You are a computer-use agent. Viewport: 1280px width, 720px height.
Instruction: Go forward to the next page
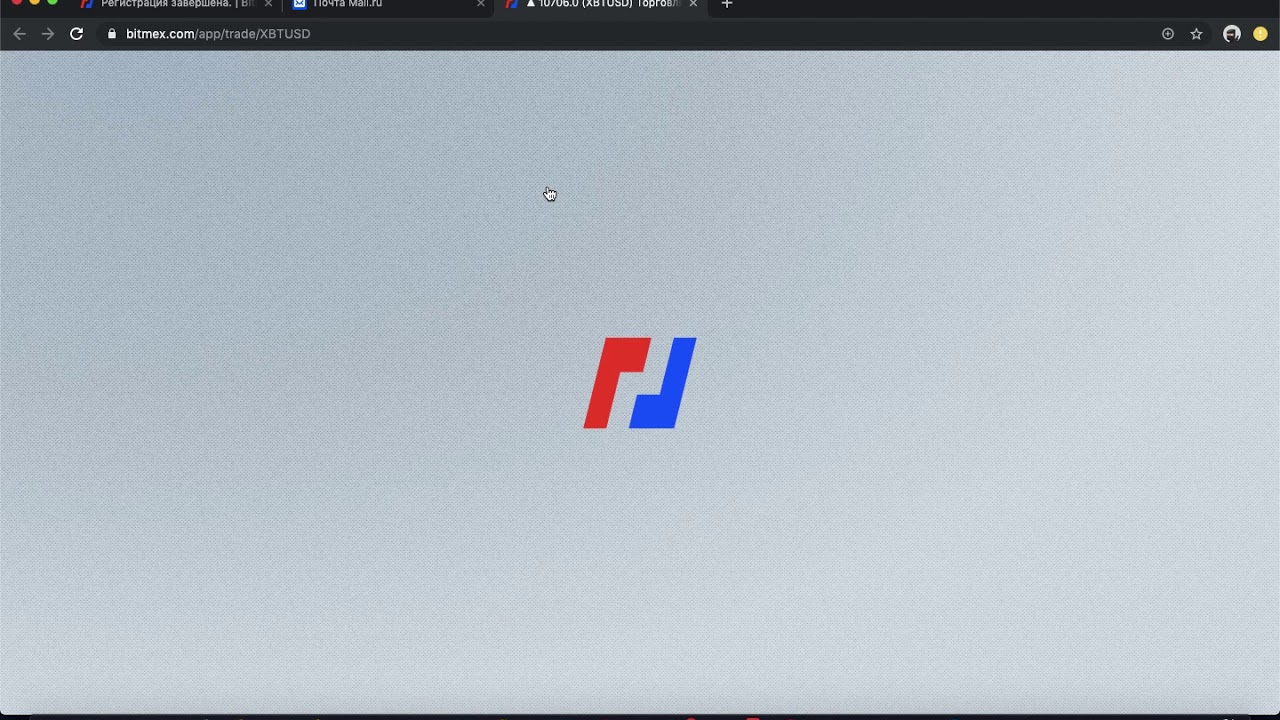(48, 34)
